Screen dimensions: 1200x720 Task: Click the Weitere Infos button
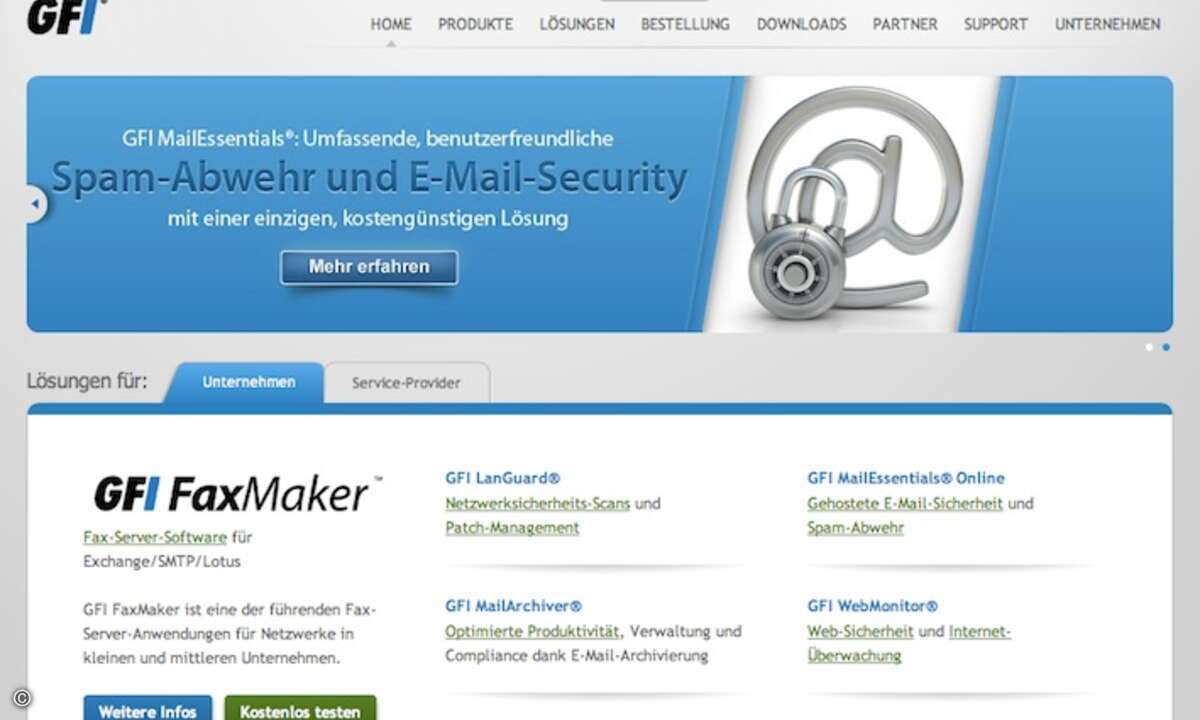click(x=148, y=709)
